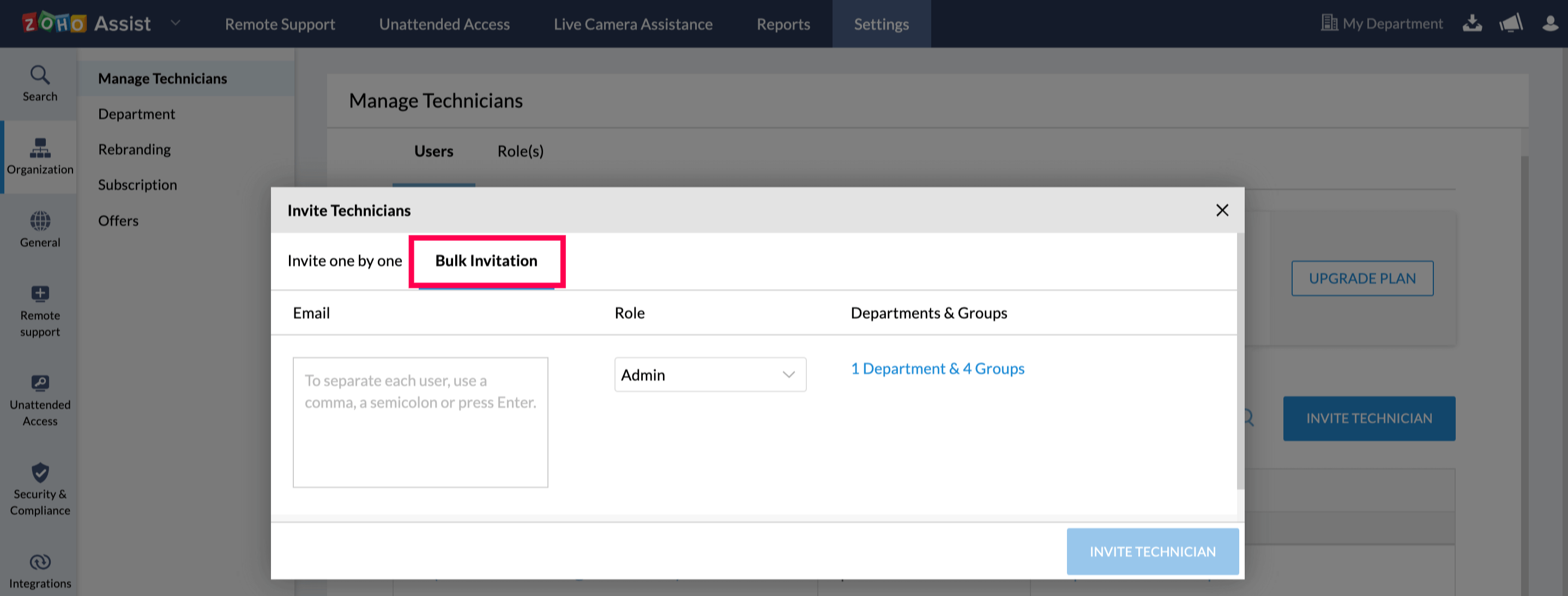Viewport: 1568px width, 596px height.
Task: Open Security & Compliance shield icon
Action: click(x=40, y=472)
